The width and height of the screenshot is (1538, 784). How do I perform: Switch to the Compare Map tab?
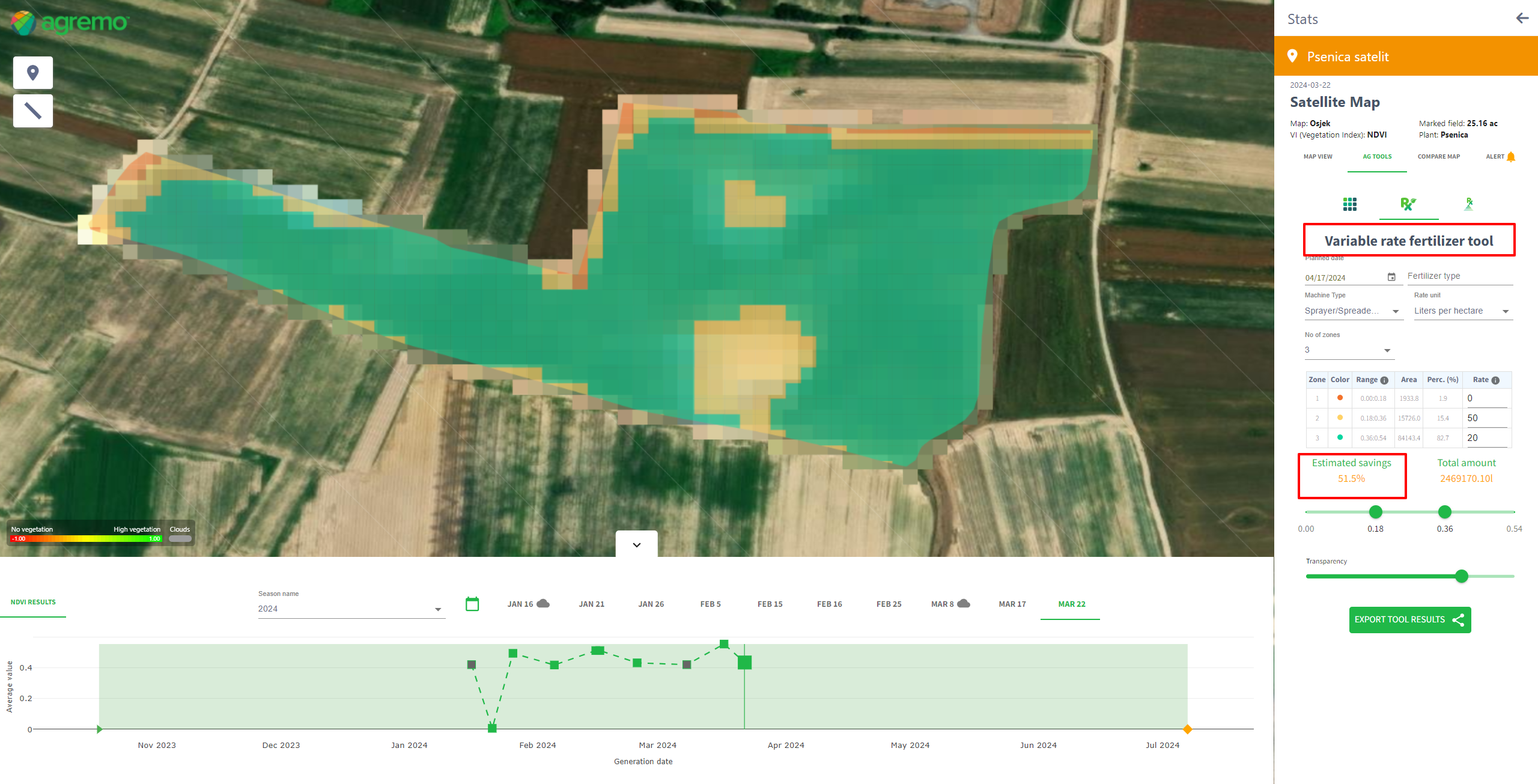[1438, 157]
